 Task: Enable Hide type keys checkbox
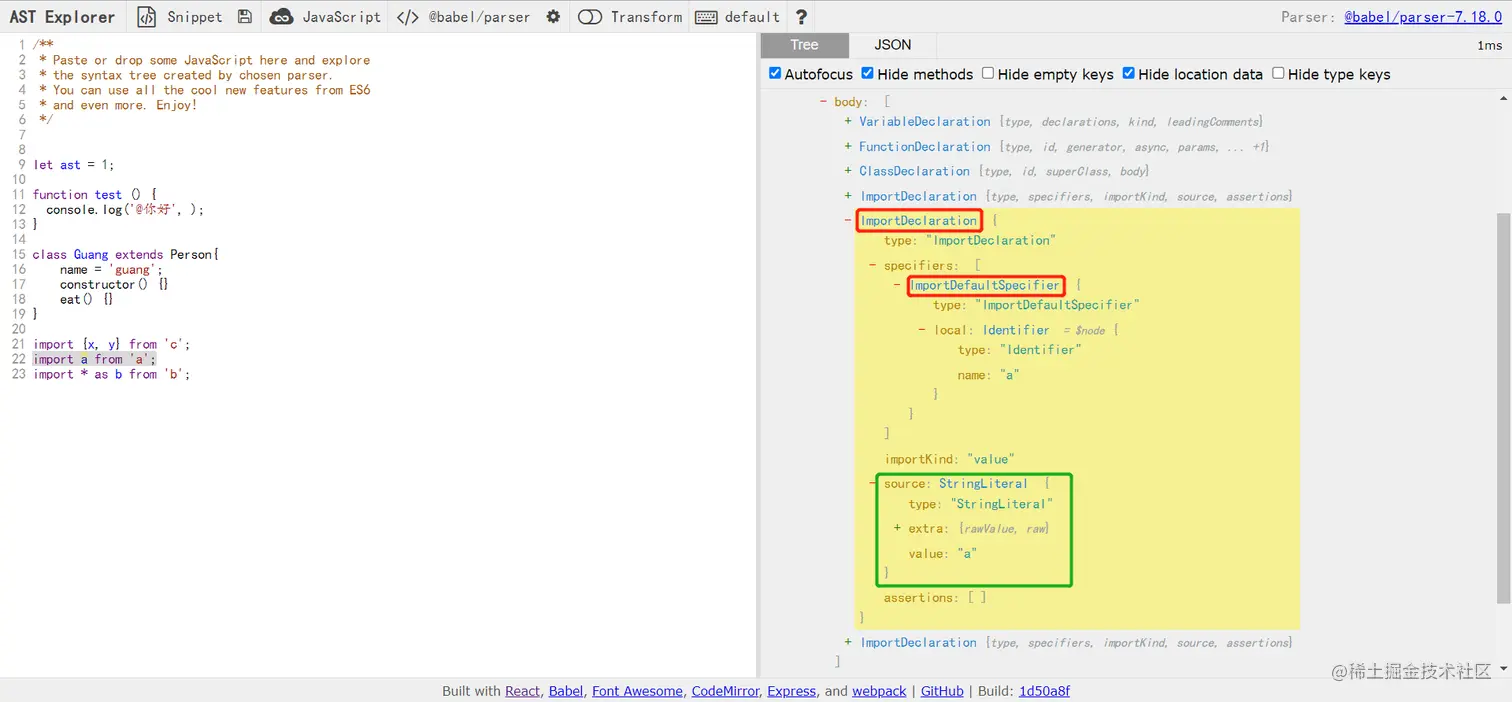tap(1278, 73)
